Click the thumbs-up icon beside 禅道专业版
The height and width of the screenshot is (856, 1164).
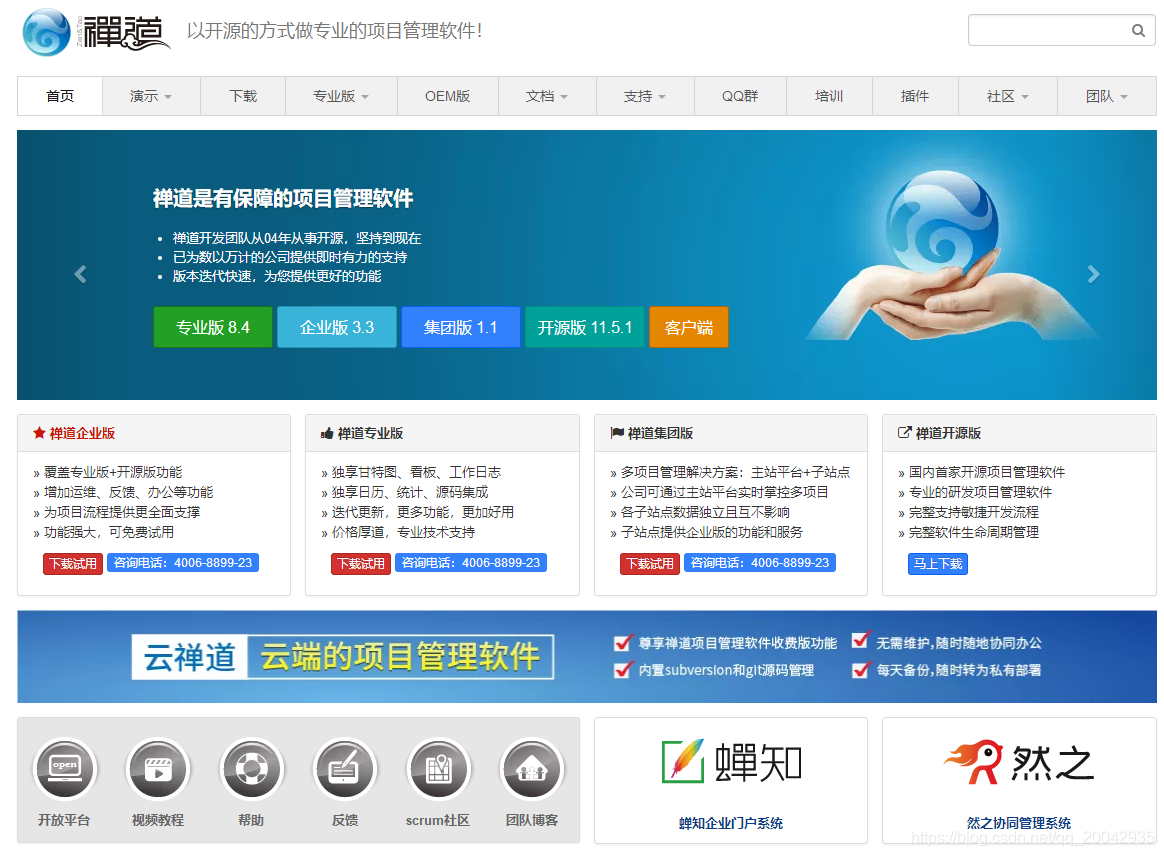tap(327, 433)
